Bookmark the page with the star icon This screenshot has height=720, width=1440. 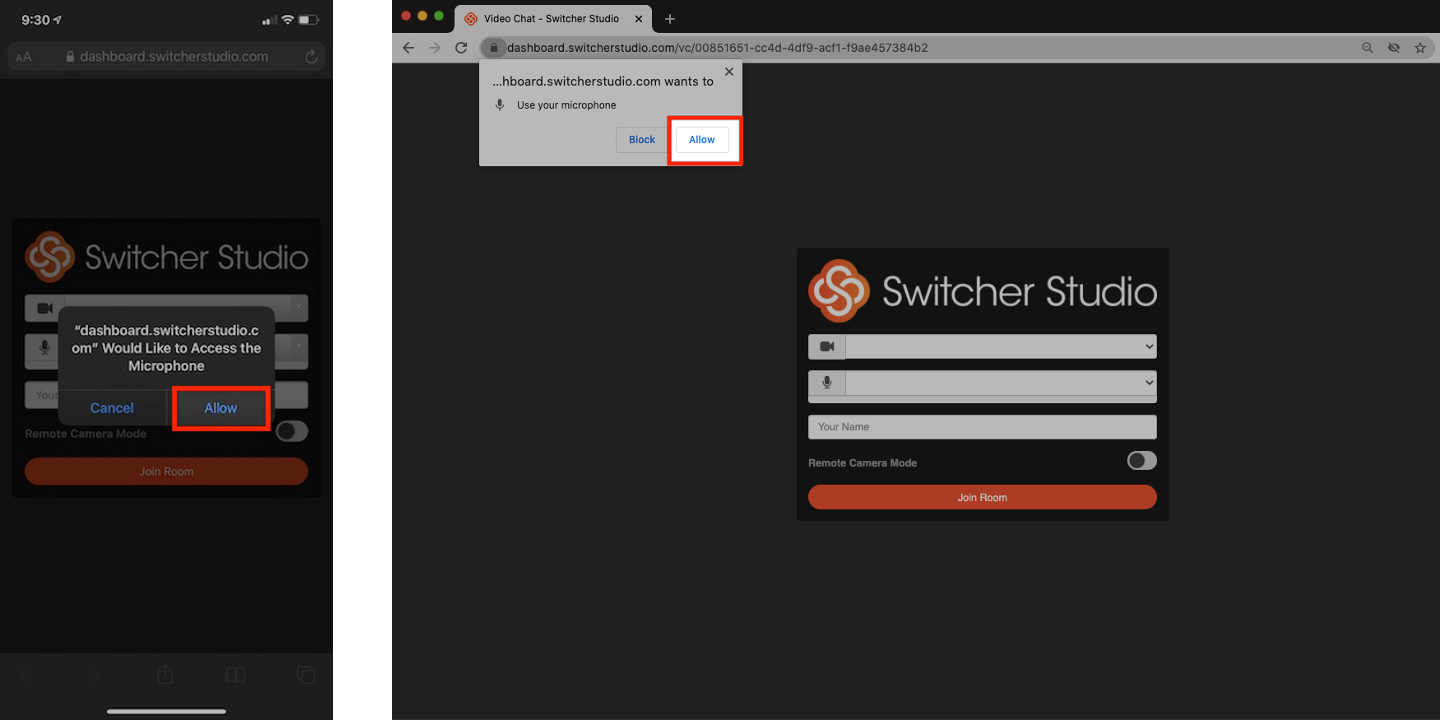(x=1420, y=48)
